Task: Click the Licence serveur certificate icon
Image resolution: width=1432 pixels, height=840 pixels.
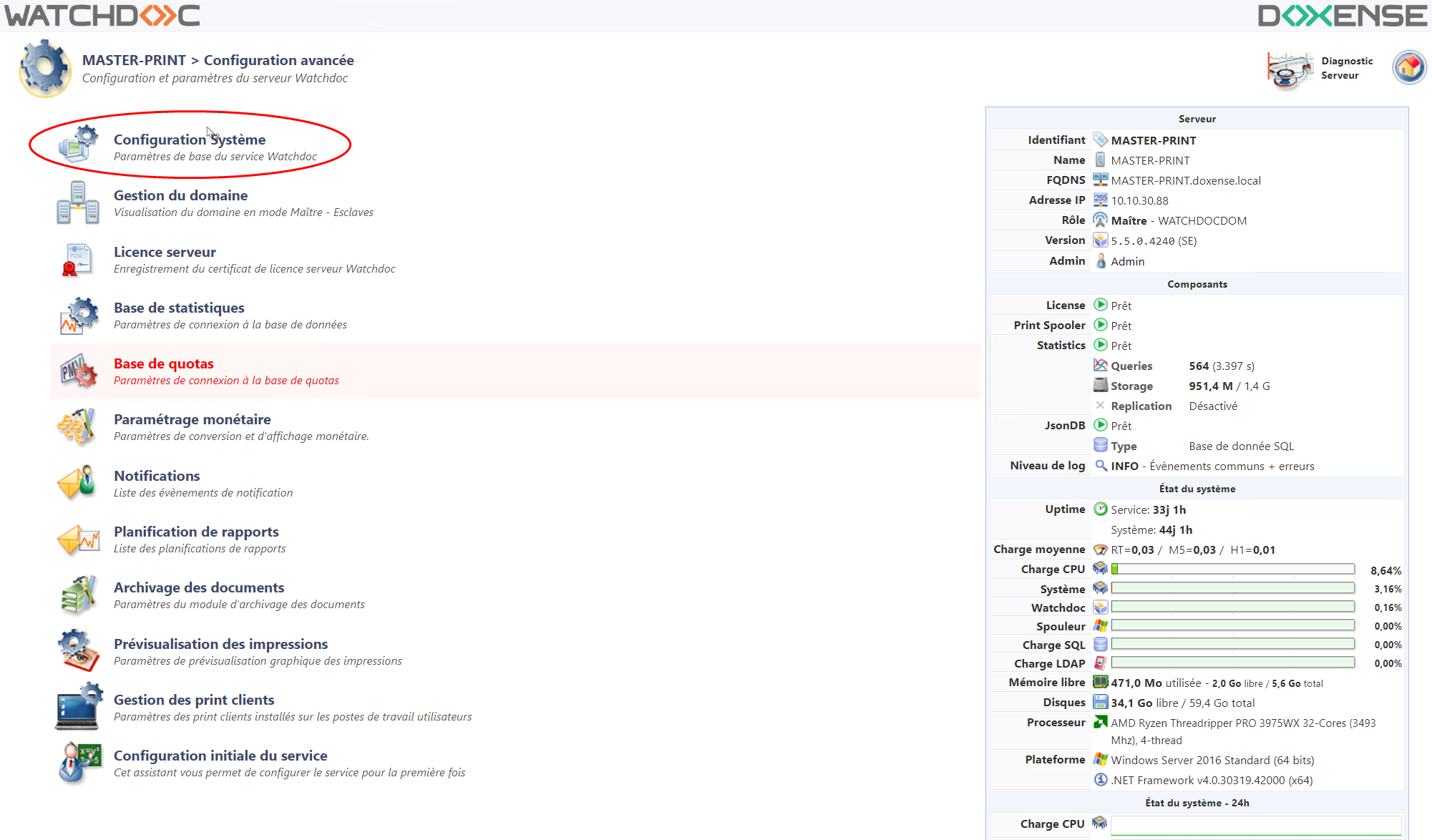Action: coord(78,259)
